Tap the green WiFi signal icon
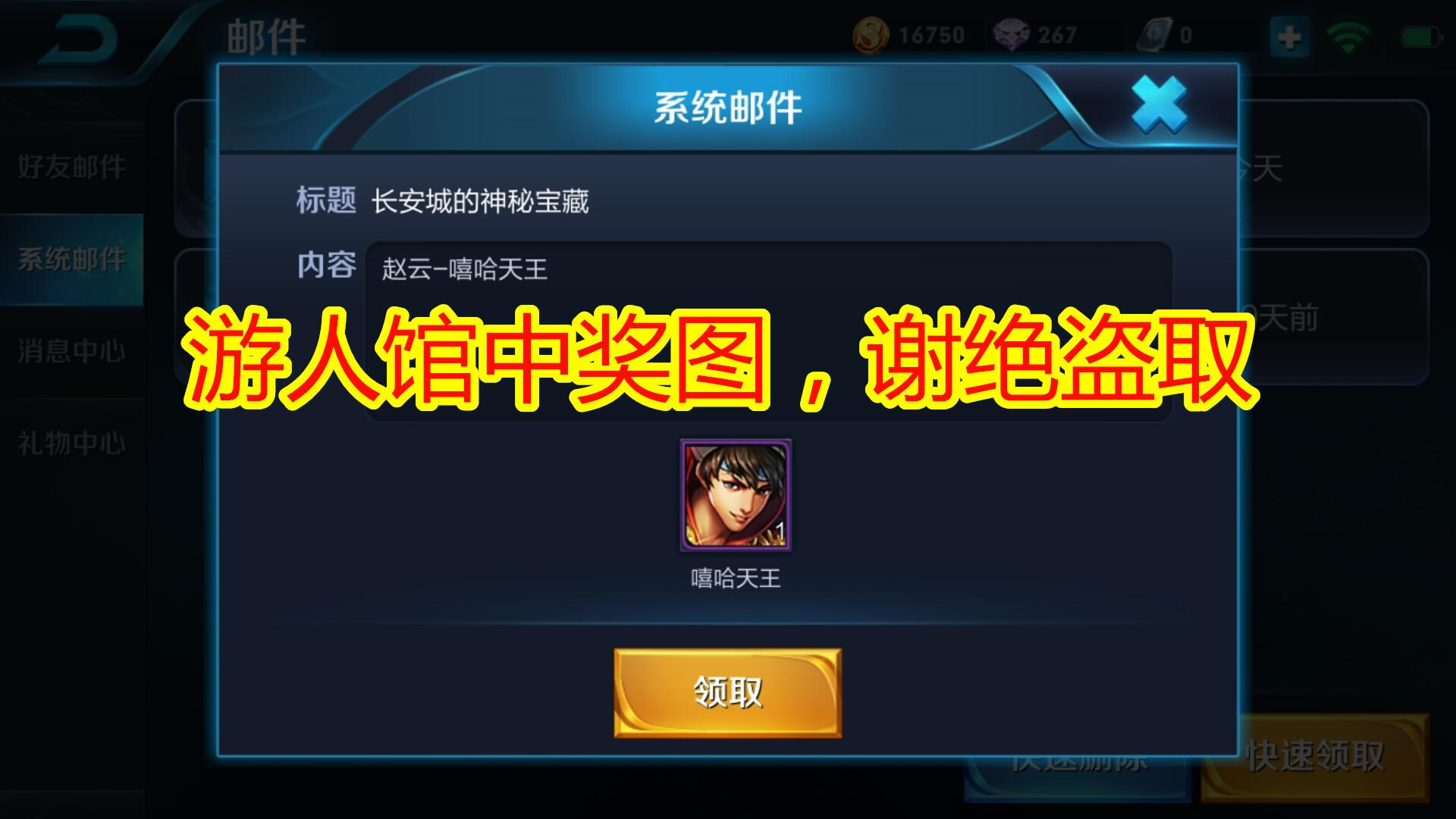This screenshot has height=819, width=1456. 1348,36
